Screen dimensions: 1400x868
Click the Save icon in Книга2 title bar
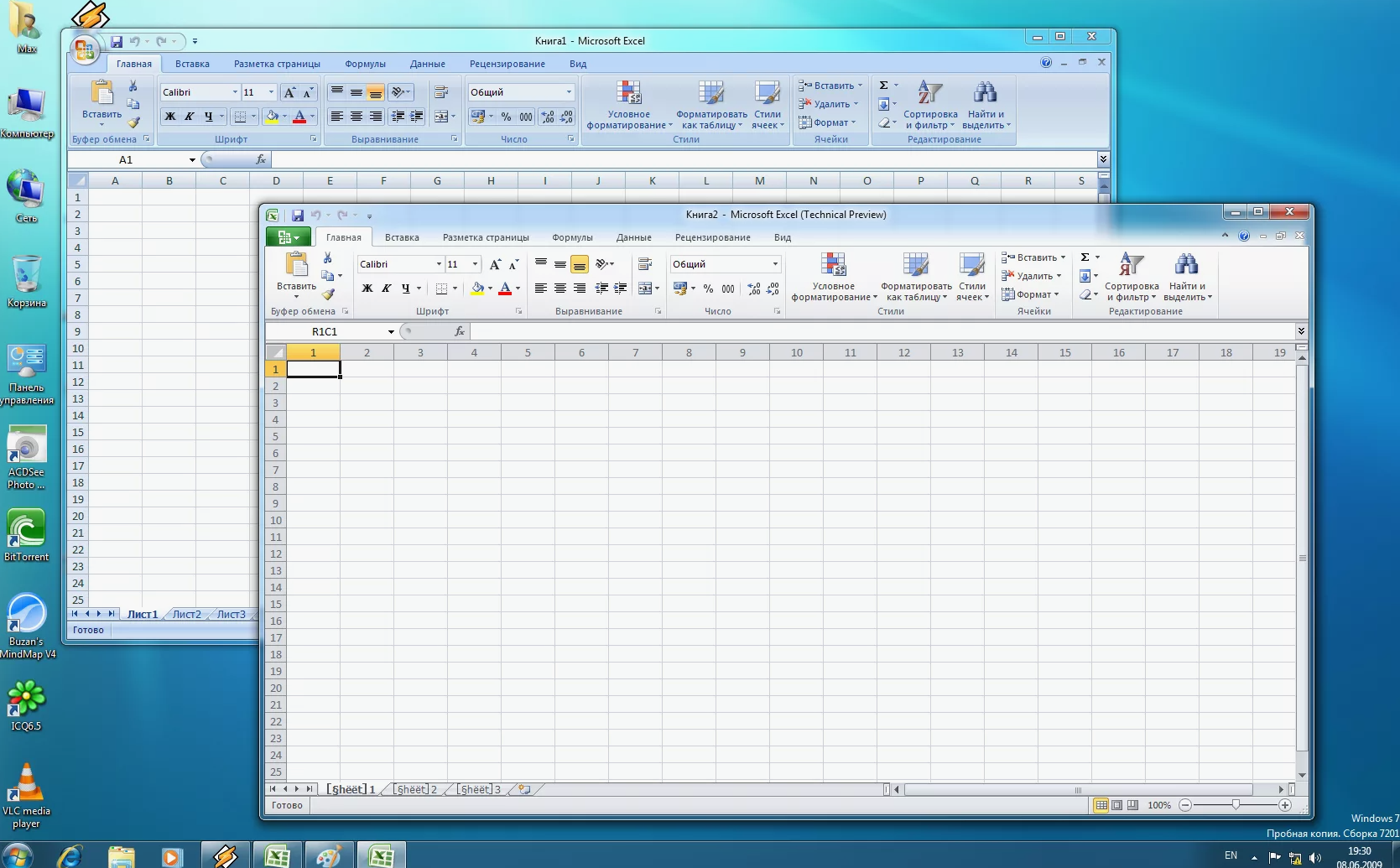click(x=297, y=215)
